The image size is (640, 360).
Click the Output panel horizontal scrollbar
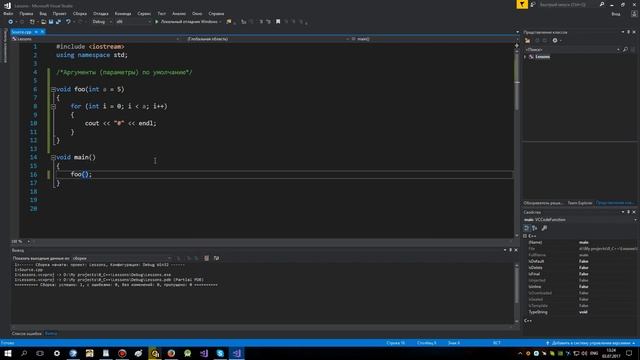[x=261, y=327]
